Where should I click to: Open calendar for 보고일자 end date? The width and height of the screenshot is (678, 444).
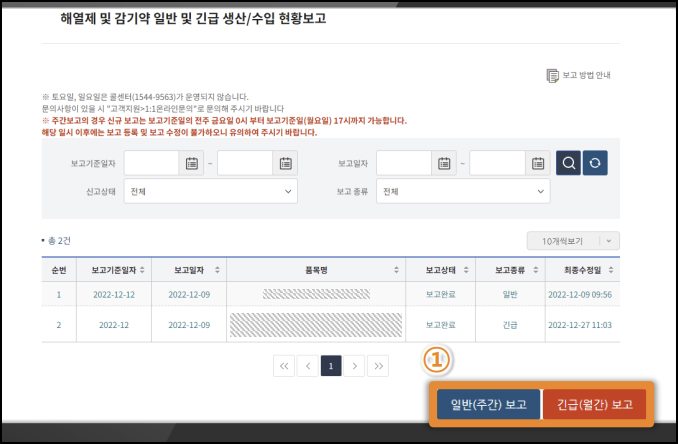538,163
